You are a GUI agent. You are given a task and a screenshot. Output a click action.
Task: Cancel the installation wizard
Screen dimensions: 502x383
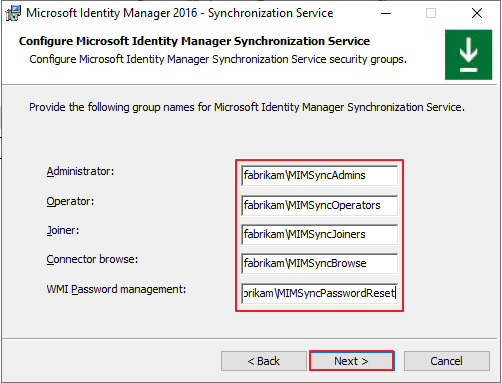pos(447,361)
